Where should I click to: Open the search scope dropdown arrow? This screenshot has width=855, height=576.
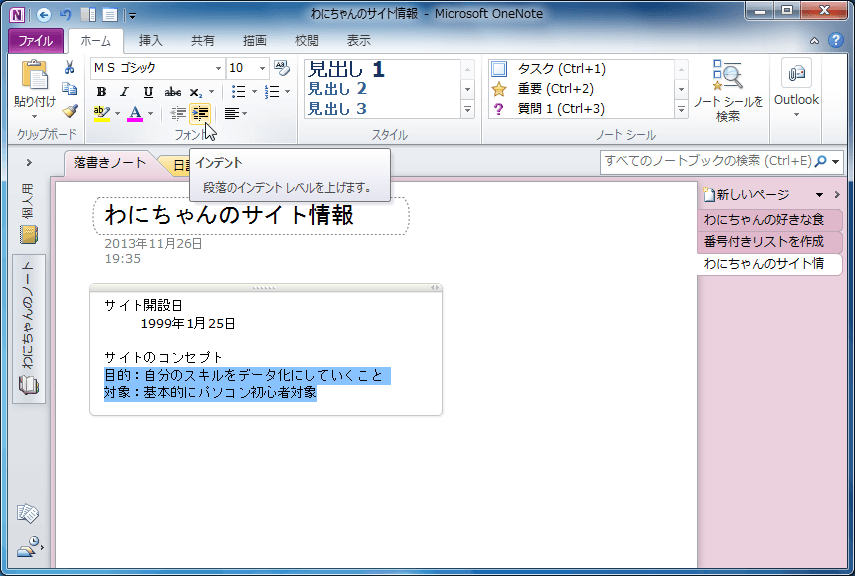[835, 161]
